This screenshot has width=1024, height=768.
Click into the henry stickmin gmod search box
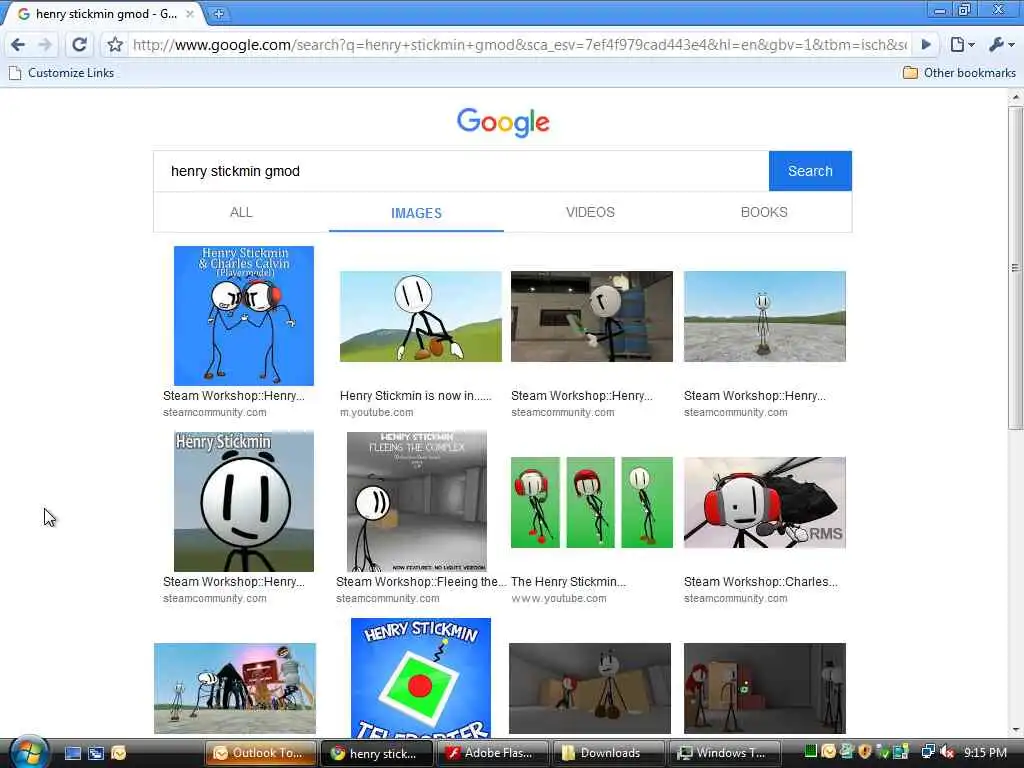(x=461, y=171)
